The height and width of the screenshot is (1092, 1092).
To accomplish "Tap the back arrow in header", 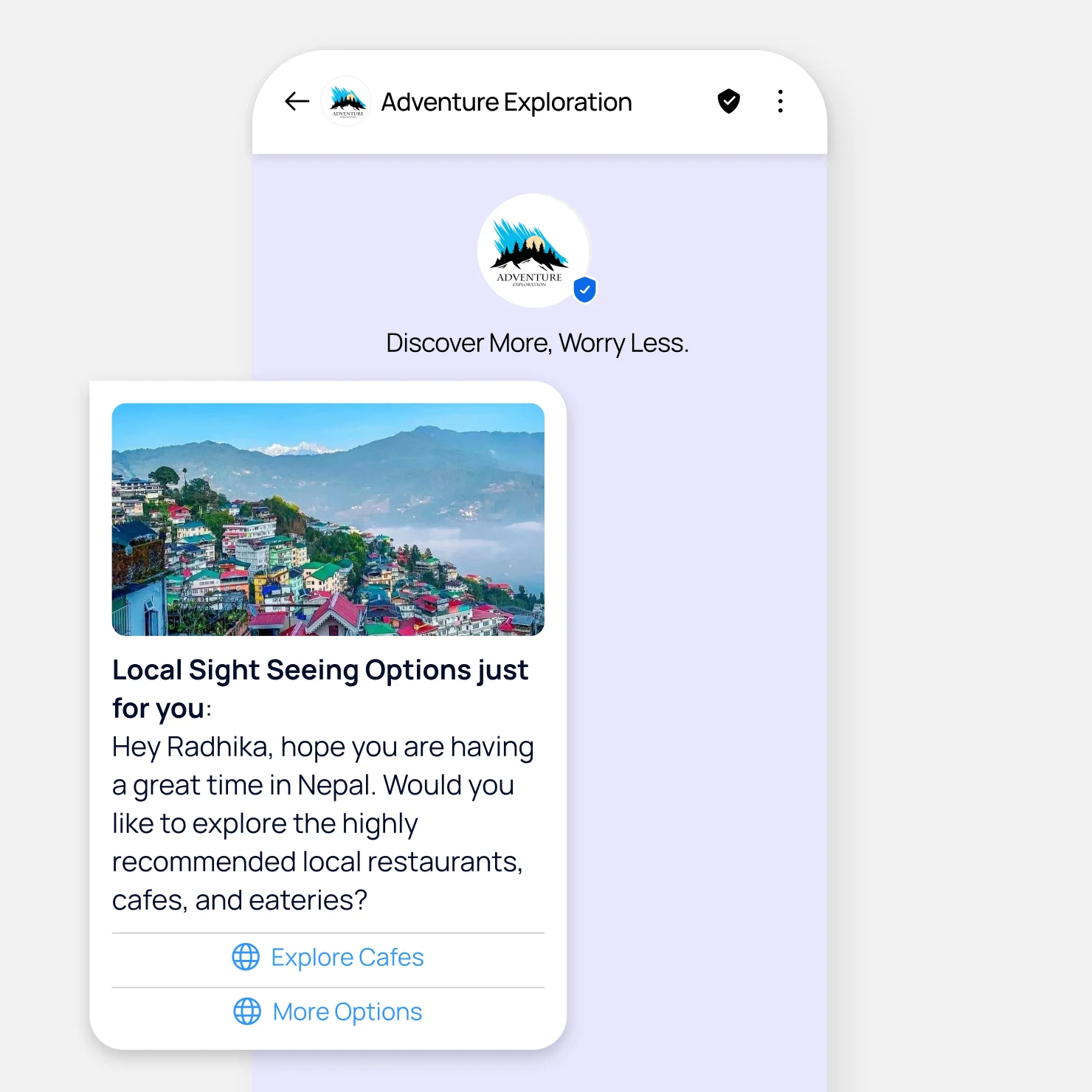I will 297,101.
